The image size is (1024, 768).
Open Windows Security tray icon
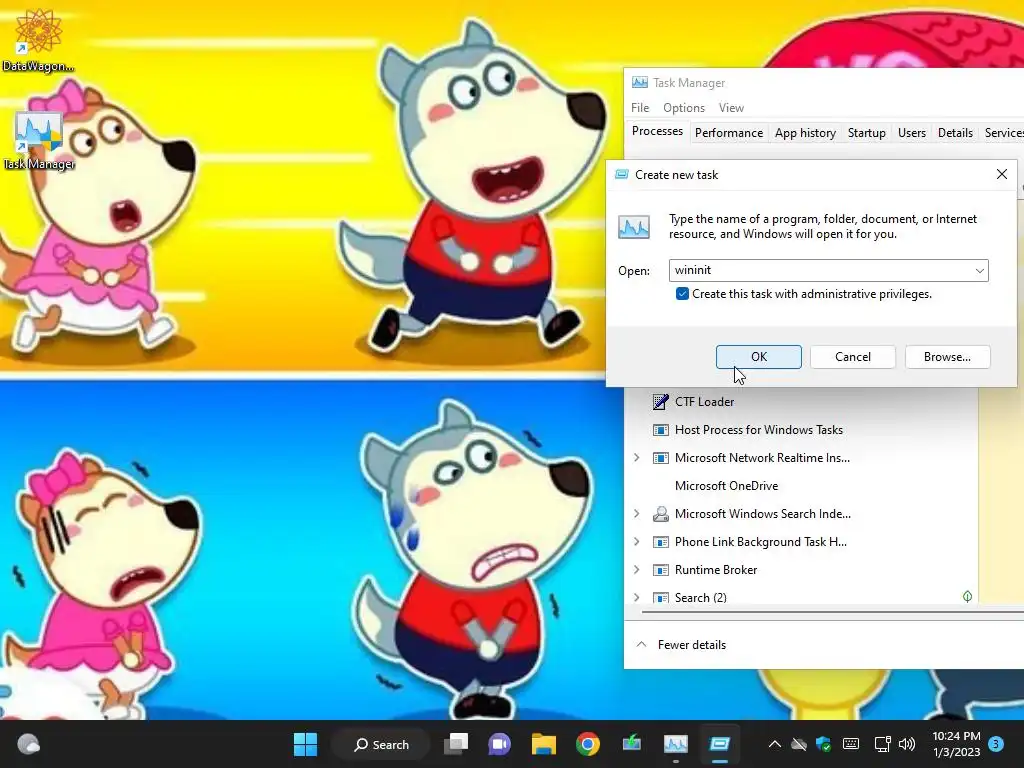[824, 744]
